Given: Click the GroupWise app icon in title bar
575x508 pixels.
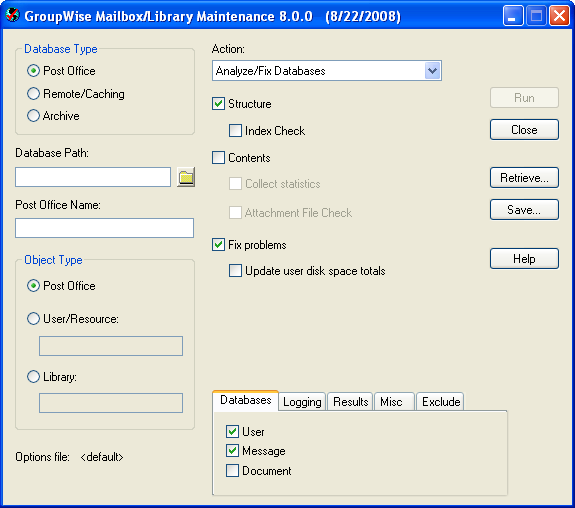Looking at the screenshot, I should (x=12, y=15).
